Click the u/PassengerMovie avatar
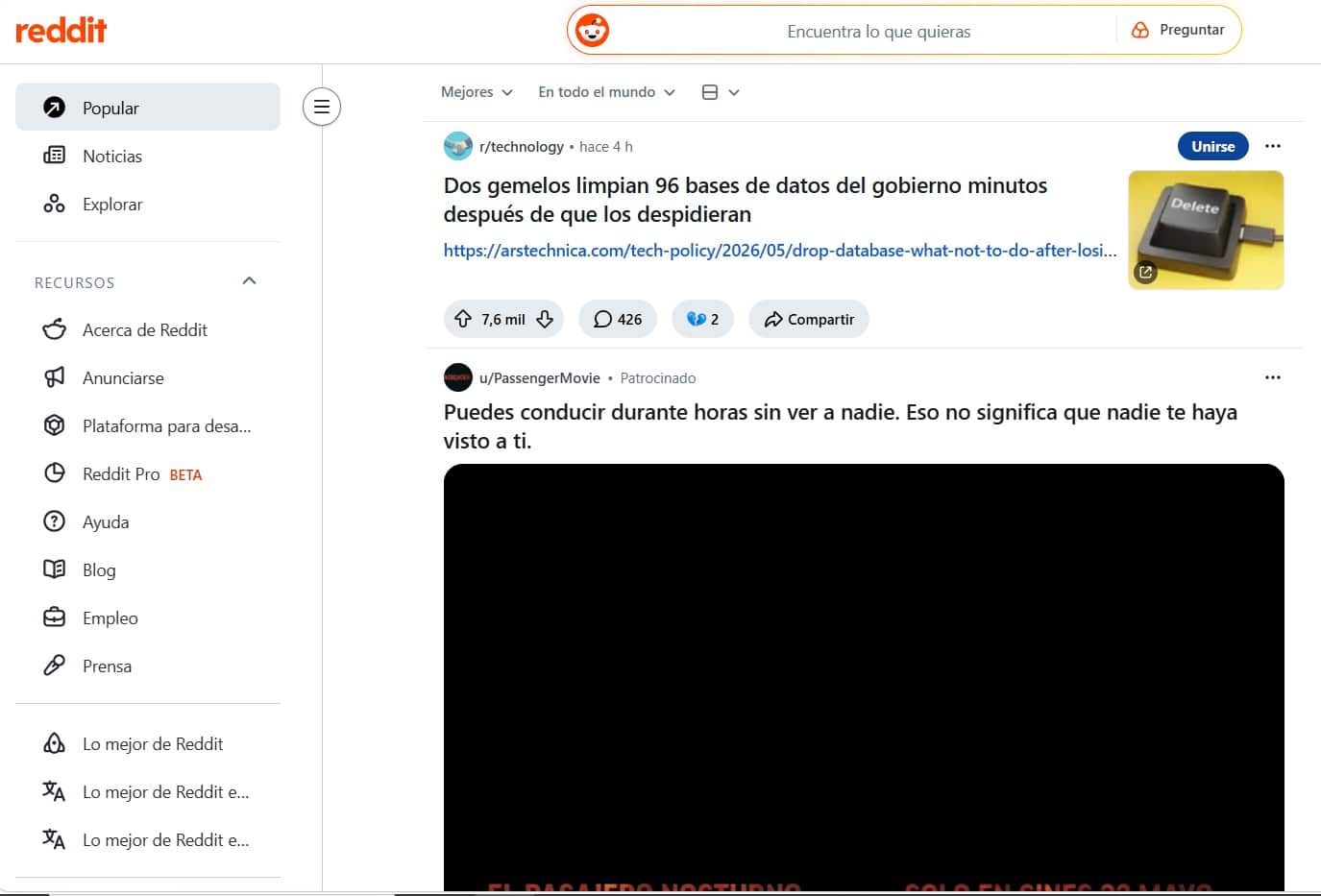 (458, 377)
